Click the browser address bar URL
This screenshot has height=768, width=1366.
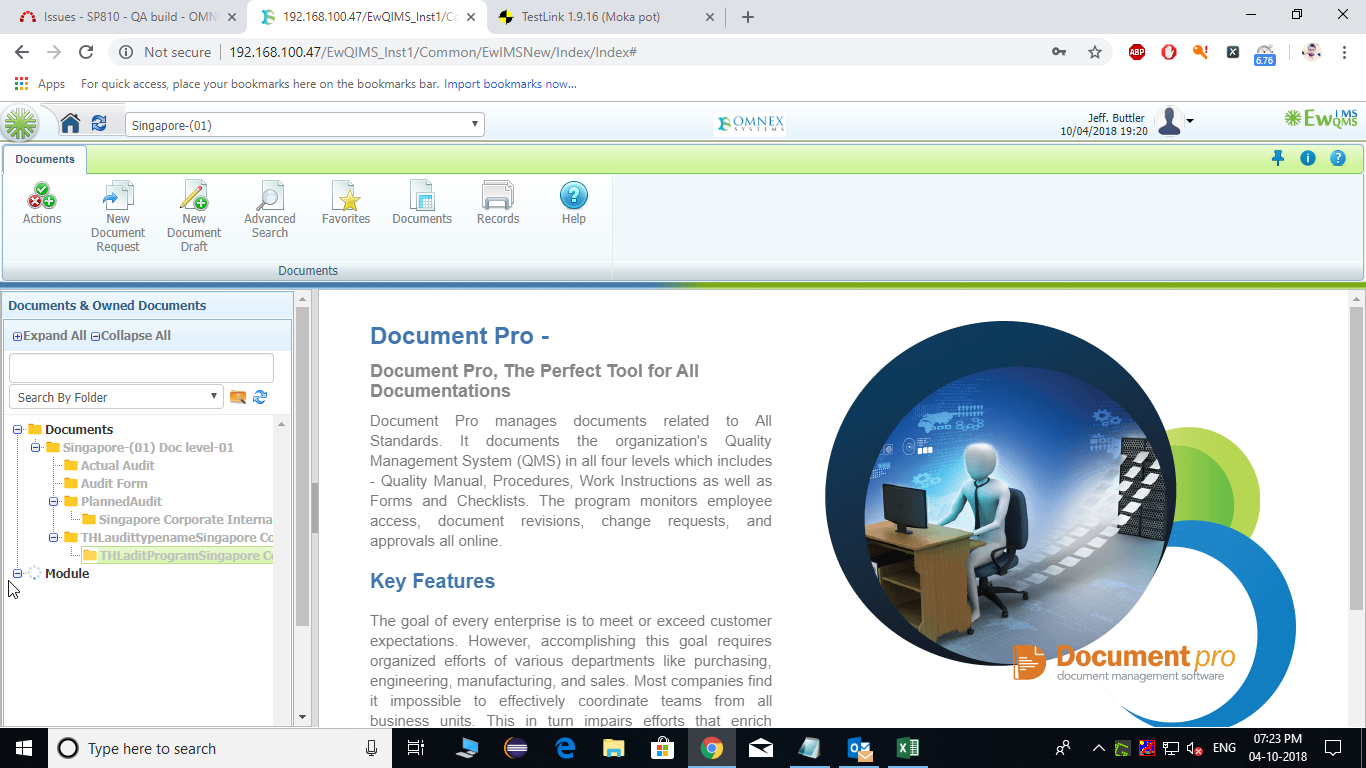(433, 52)
